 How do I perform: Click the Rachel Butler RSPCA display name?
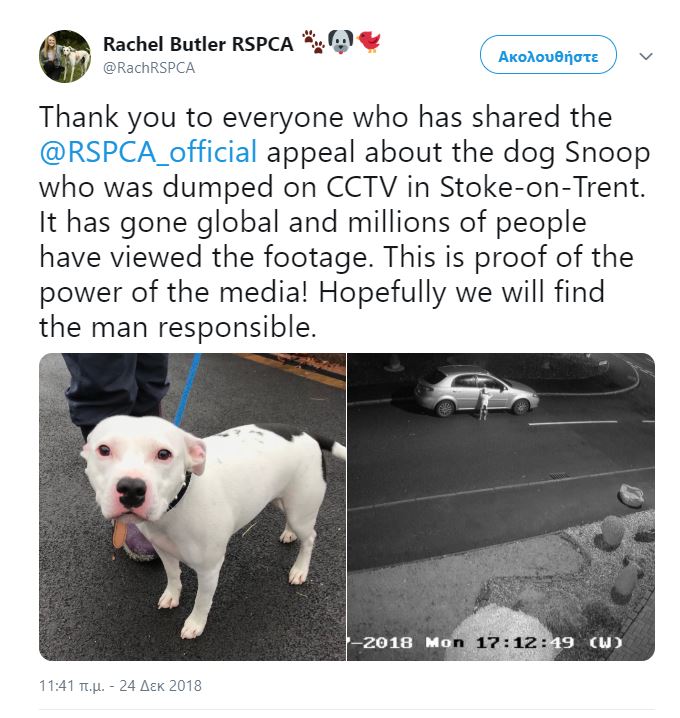click(x=198, y=44)
